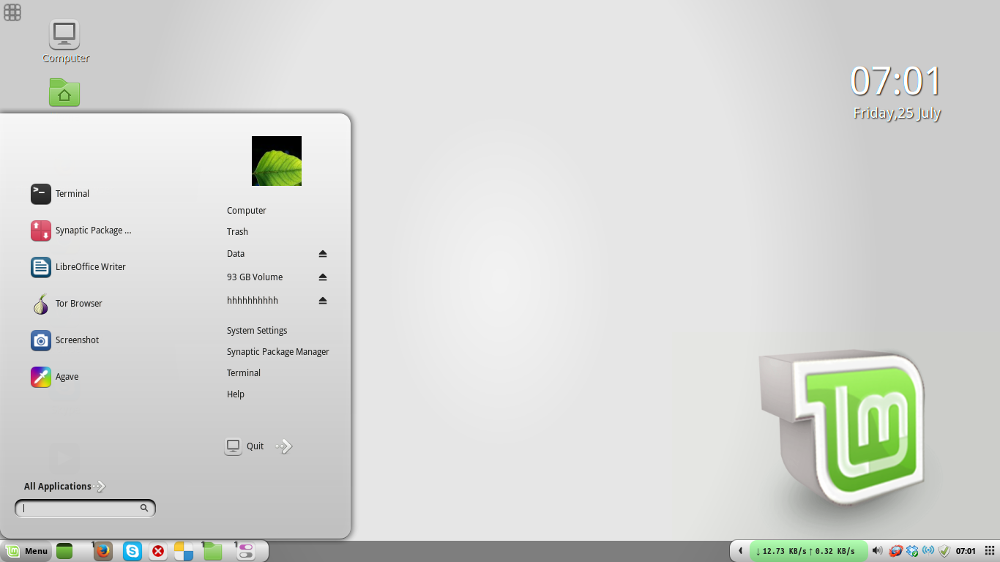This screenshot has height=562, width=1000.
Task: Open the hhhhhhhhhh volume
Action: 253,300
